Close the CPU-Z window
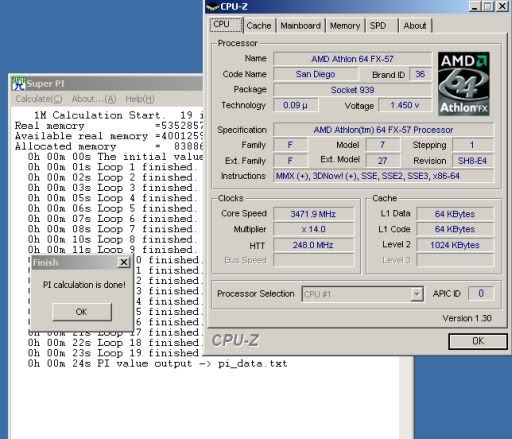 502,6
